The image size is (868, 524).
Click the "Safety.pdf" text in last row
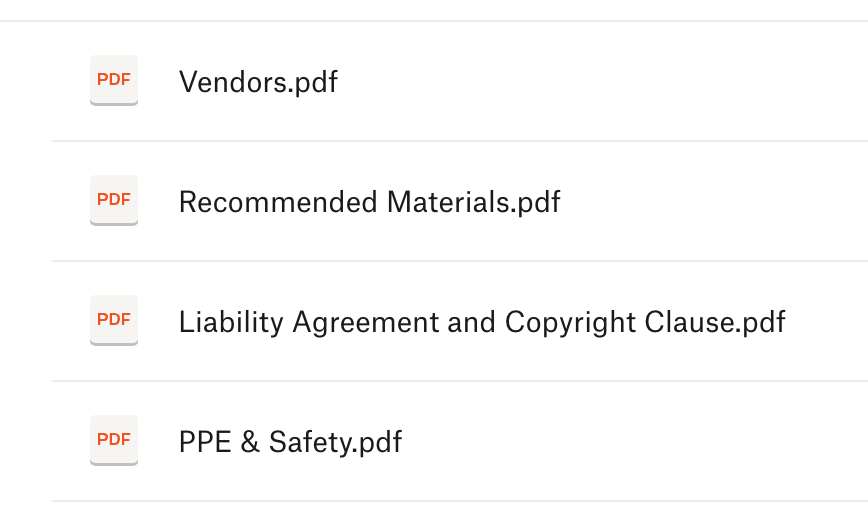[335, 442]
